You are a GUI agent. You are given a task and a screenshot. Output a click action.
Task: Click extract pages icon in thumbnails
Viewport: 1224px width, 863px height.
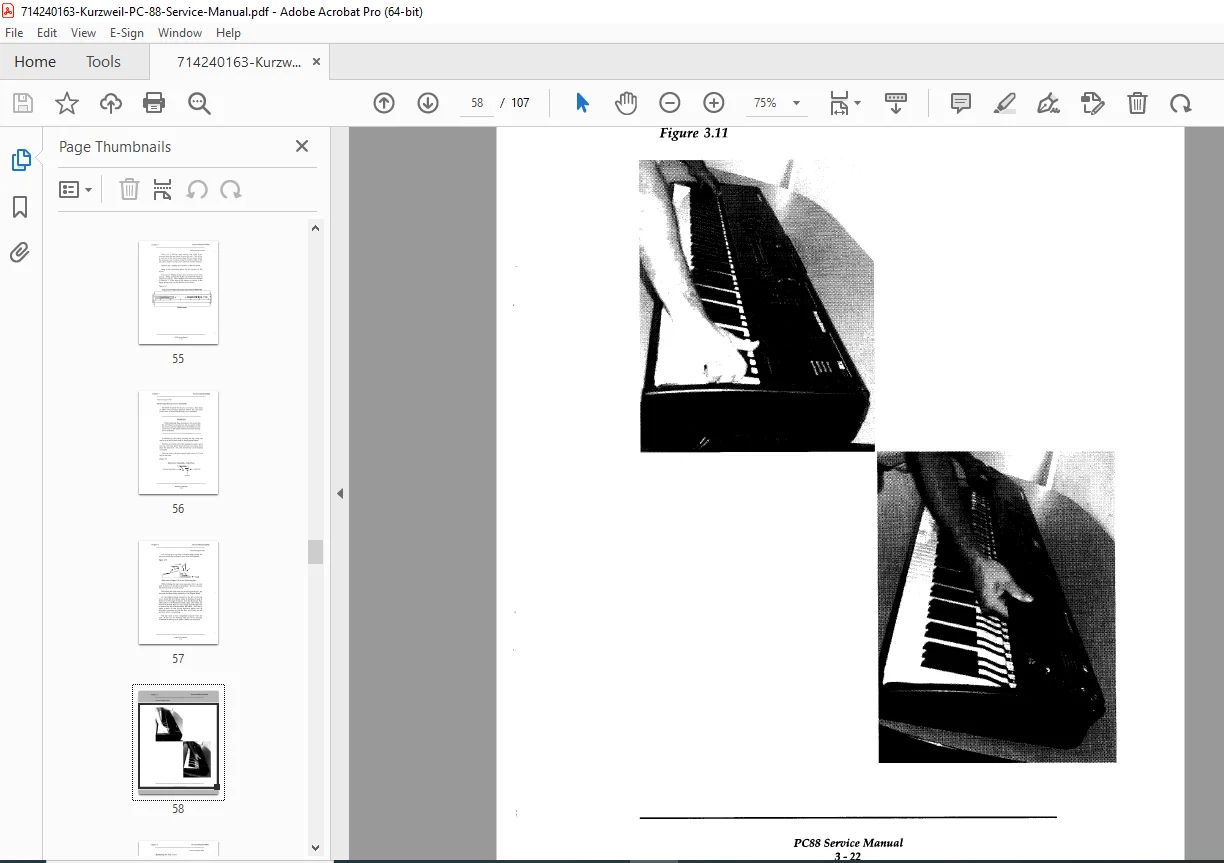point(163,190)
